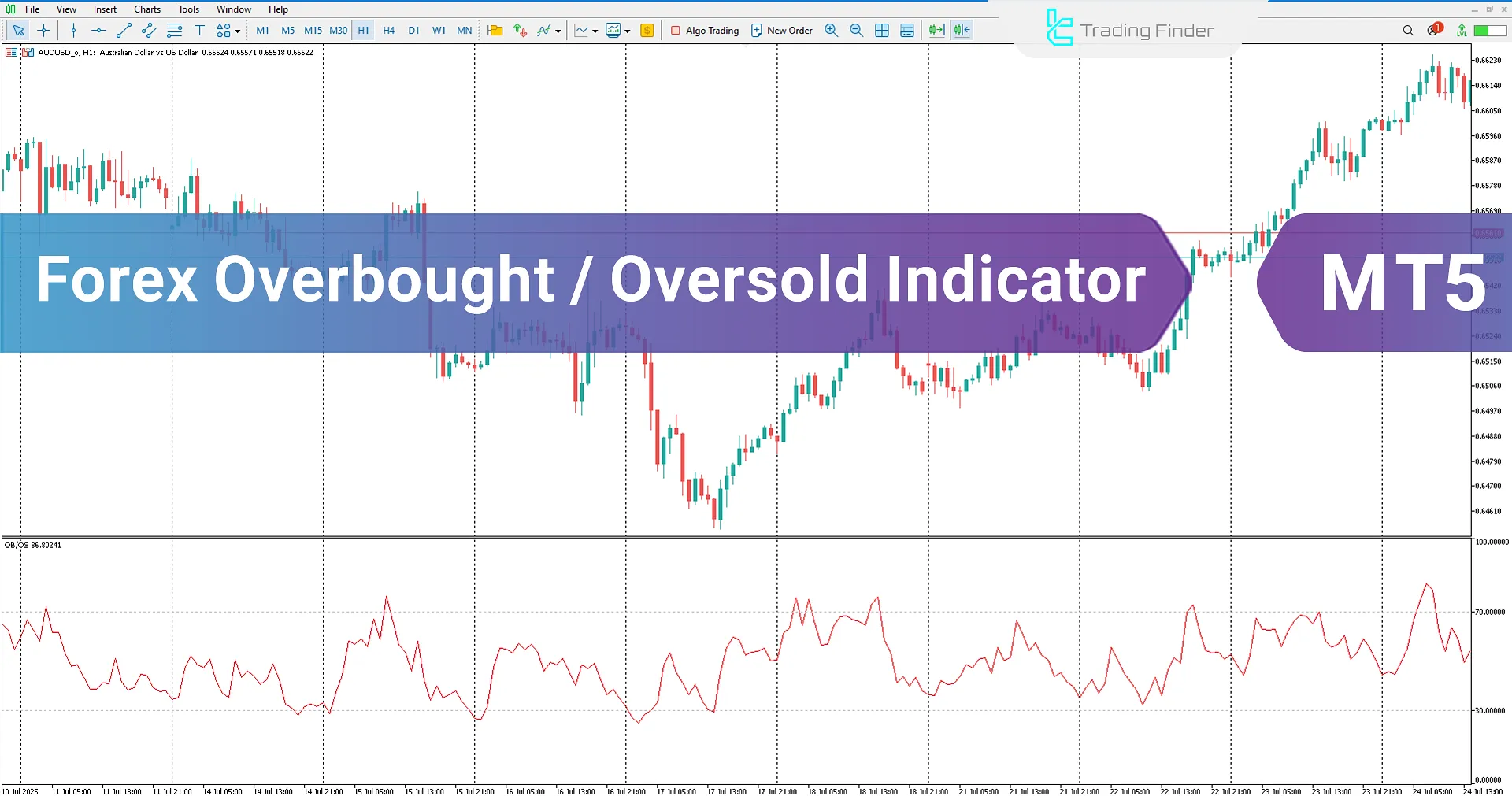Screen dimensions: 1512x796
Task: Tile chart windows grid icon
Action: click(x=882, y=31)
